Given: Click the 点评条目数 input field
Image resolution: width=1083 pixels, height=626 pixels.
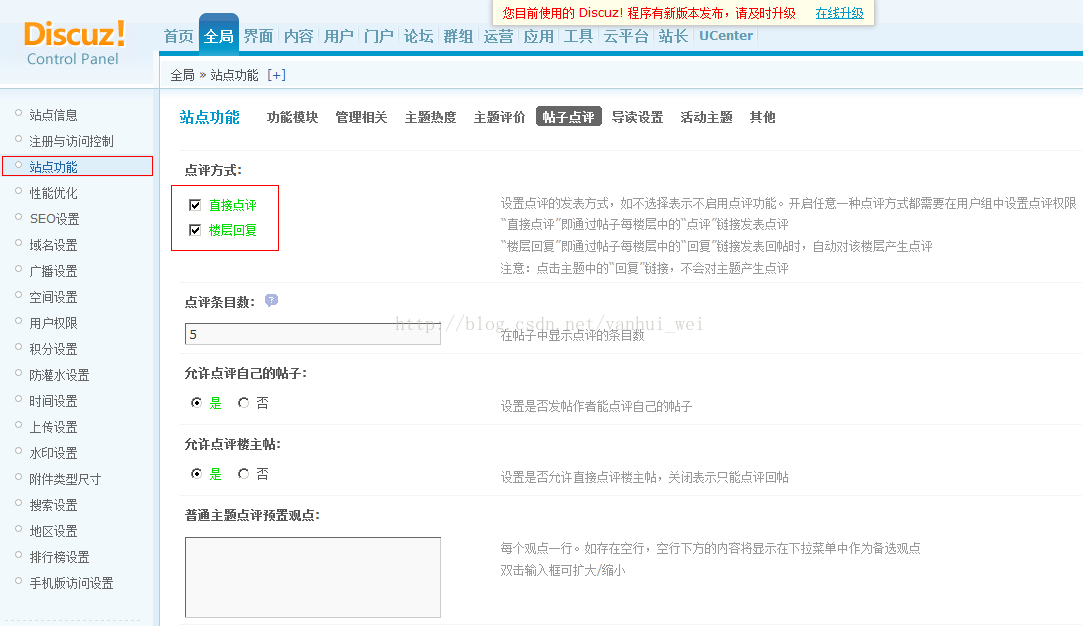Looking at the screenshot, I should (x=312, y=334).
